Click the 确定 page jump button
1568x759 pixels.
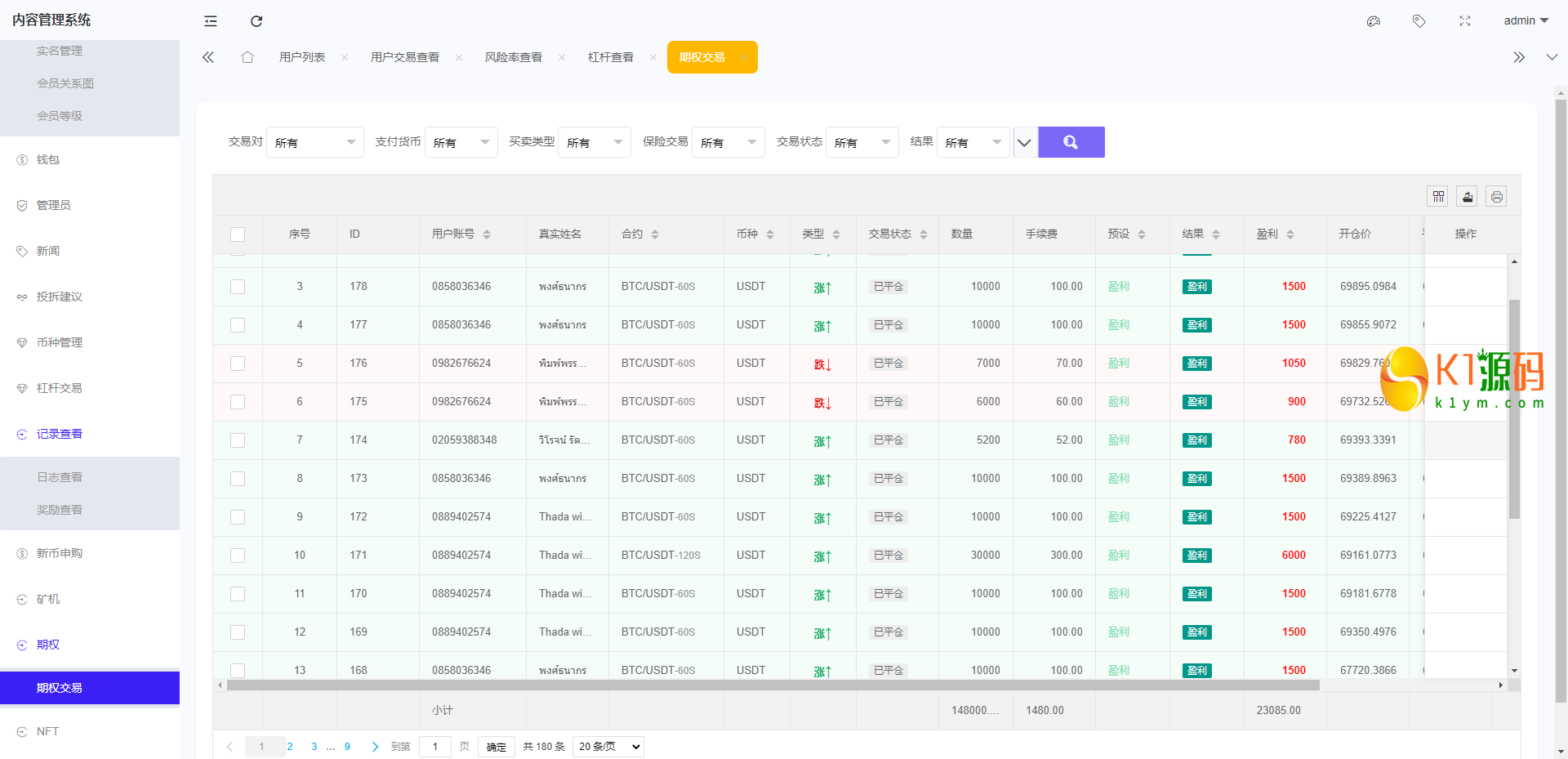tap(496, 747)
